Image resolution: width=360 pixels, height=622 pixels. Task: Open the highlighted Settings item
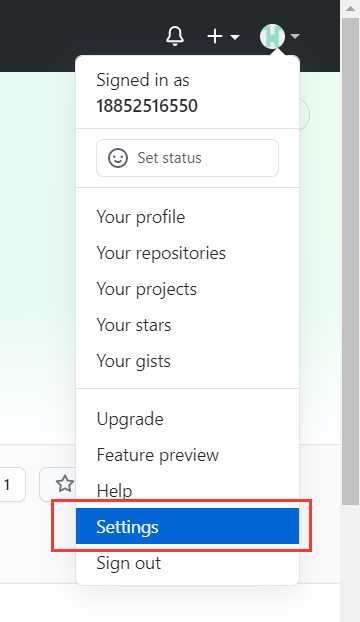(x=188, y=526)
